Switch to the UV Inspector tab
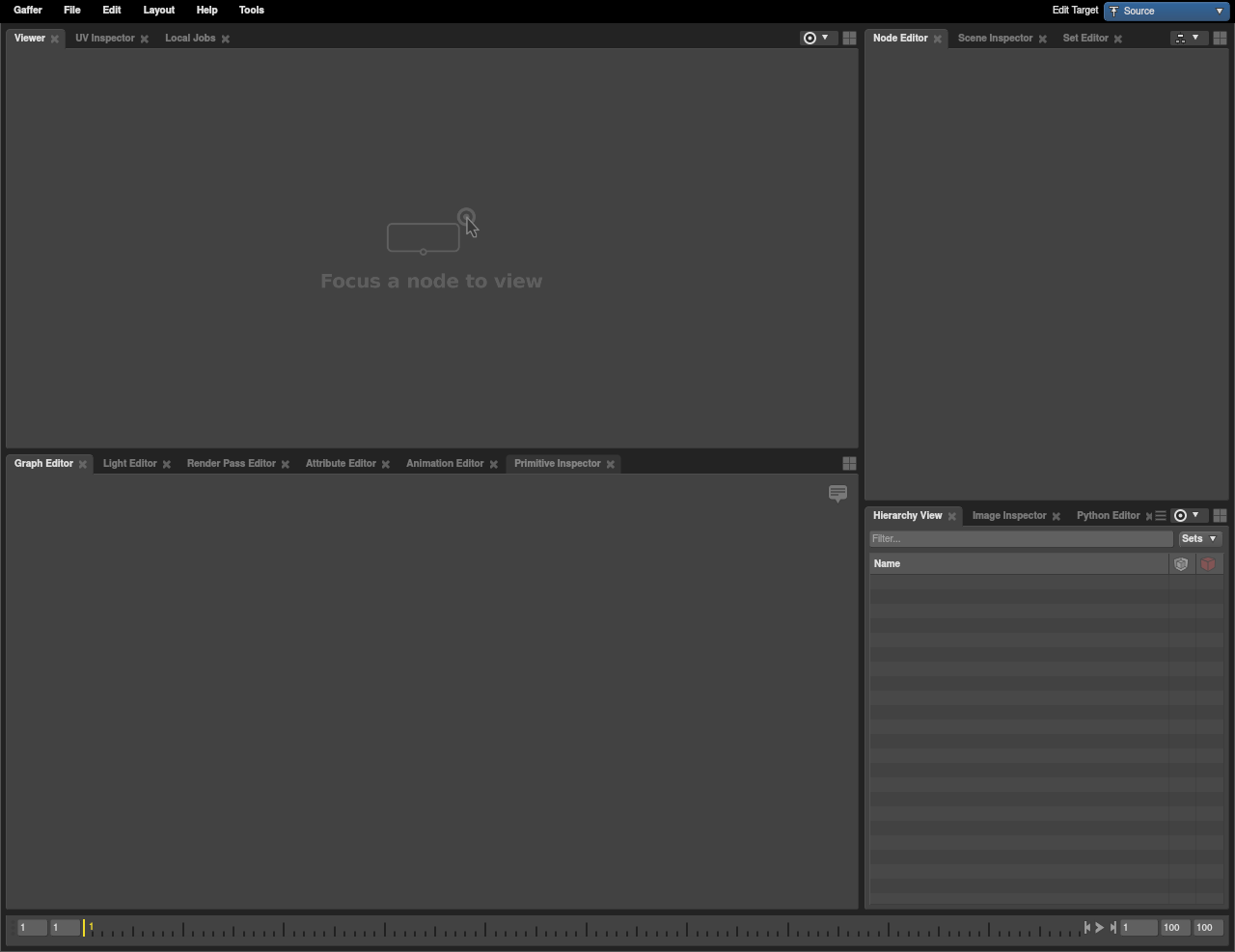 pyautogui.click(x=105, y=38)
